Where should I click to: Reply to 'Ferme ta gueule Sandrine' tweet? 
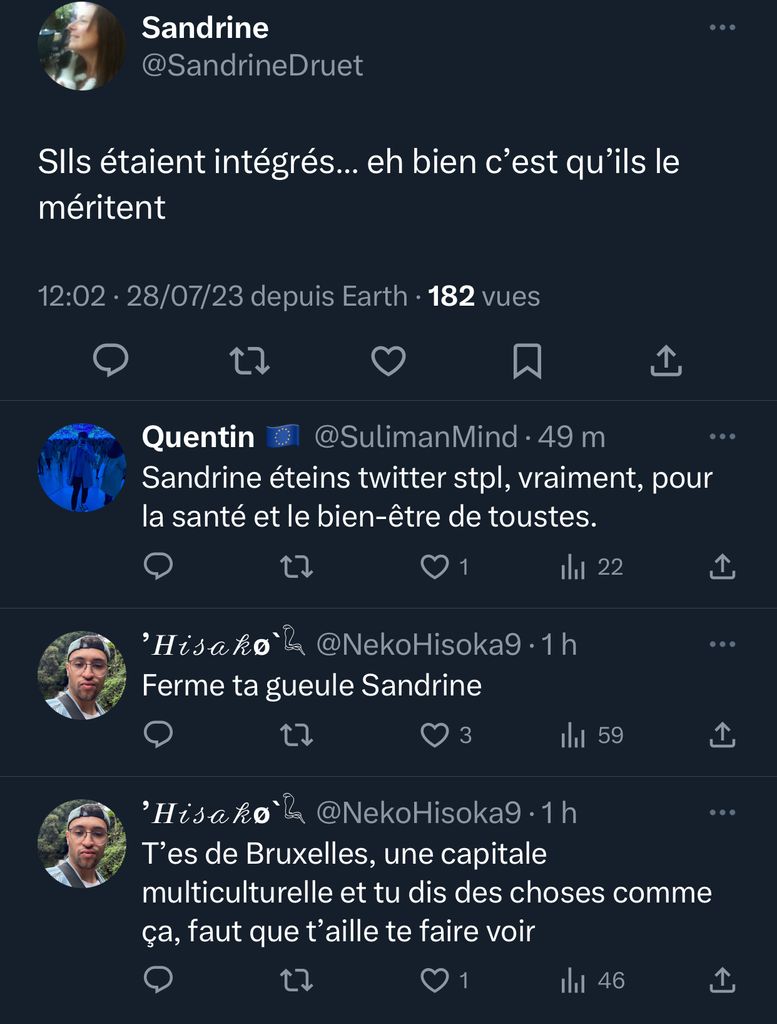[158, 735]
